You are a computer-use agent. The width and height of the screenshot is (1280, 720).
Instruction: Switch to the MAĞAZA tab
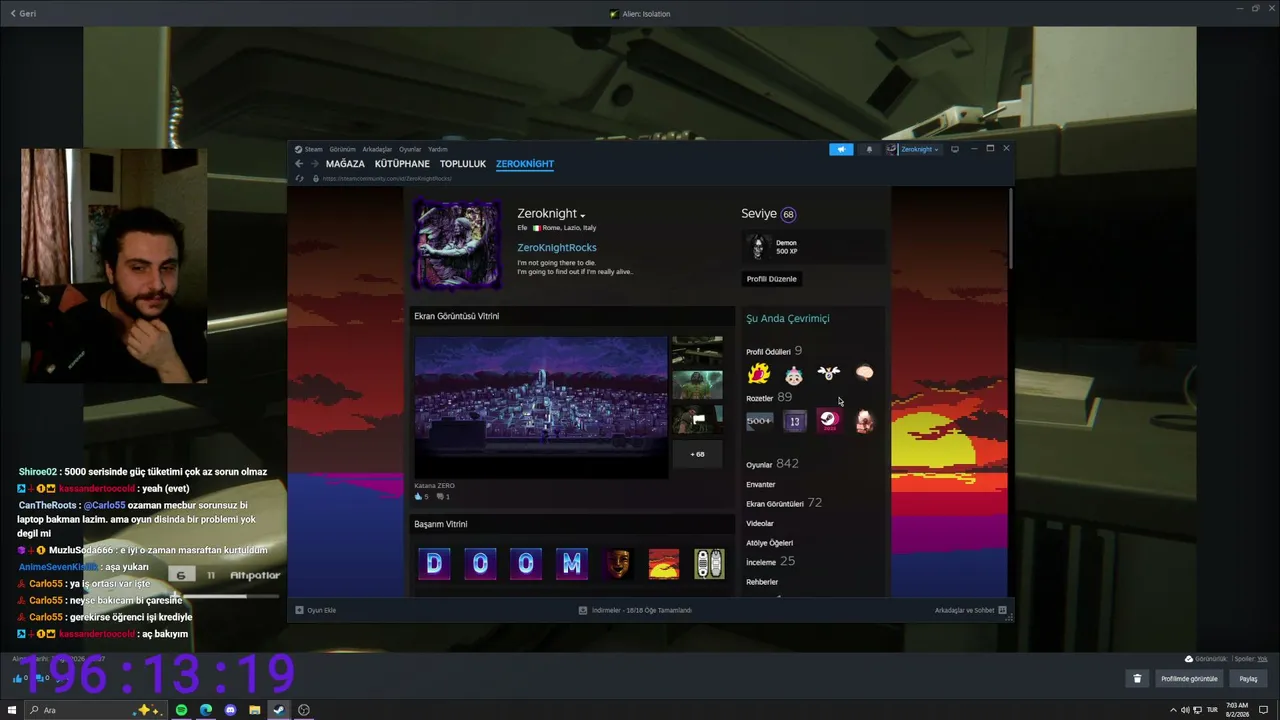tap(345, 164)
